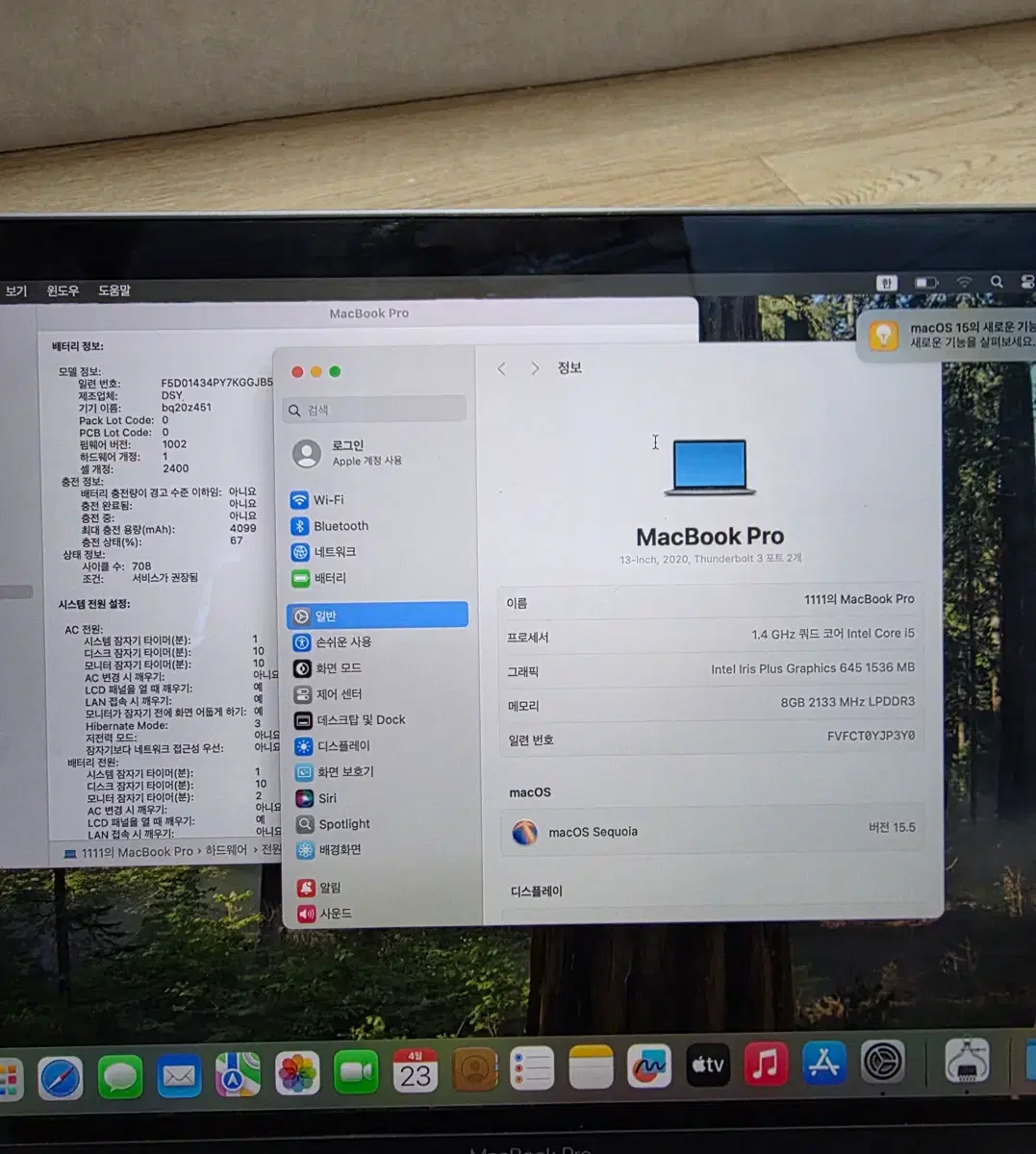
Task: Click System Settings gear in Dock
Action: click(x=882, y=1063)
